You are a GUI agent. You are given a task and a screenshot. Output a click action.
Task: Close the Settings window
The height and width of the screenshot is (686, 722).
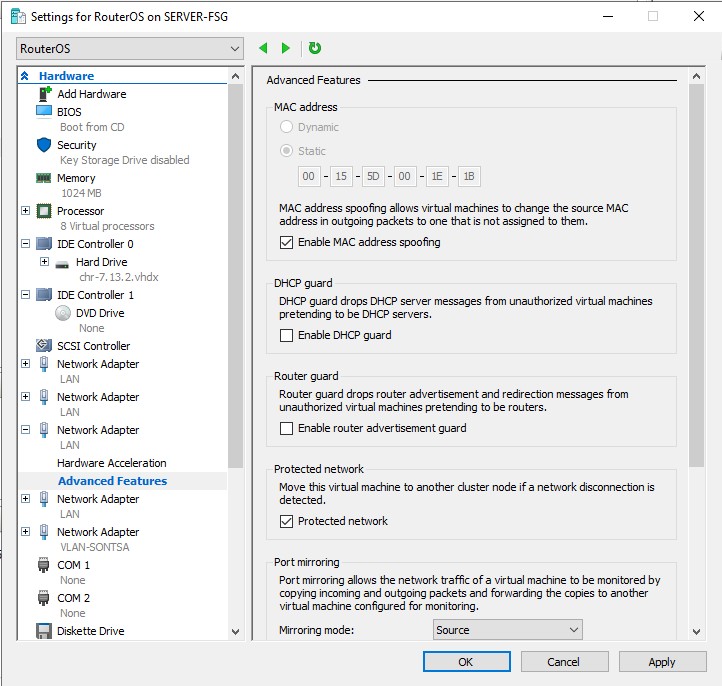(x=699, y=16)
